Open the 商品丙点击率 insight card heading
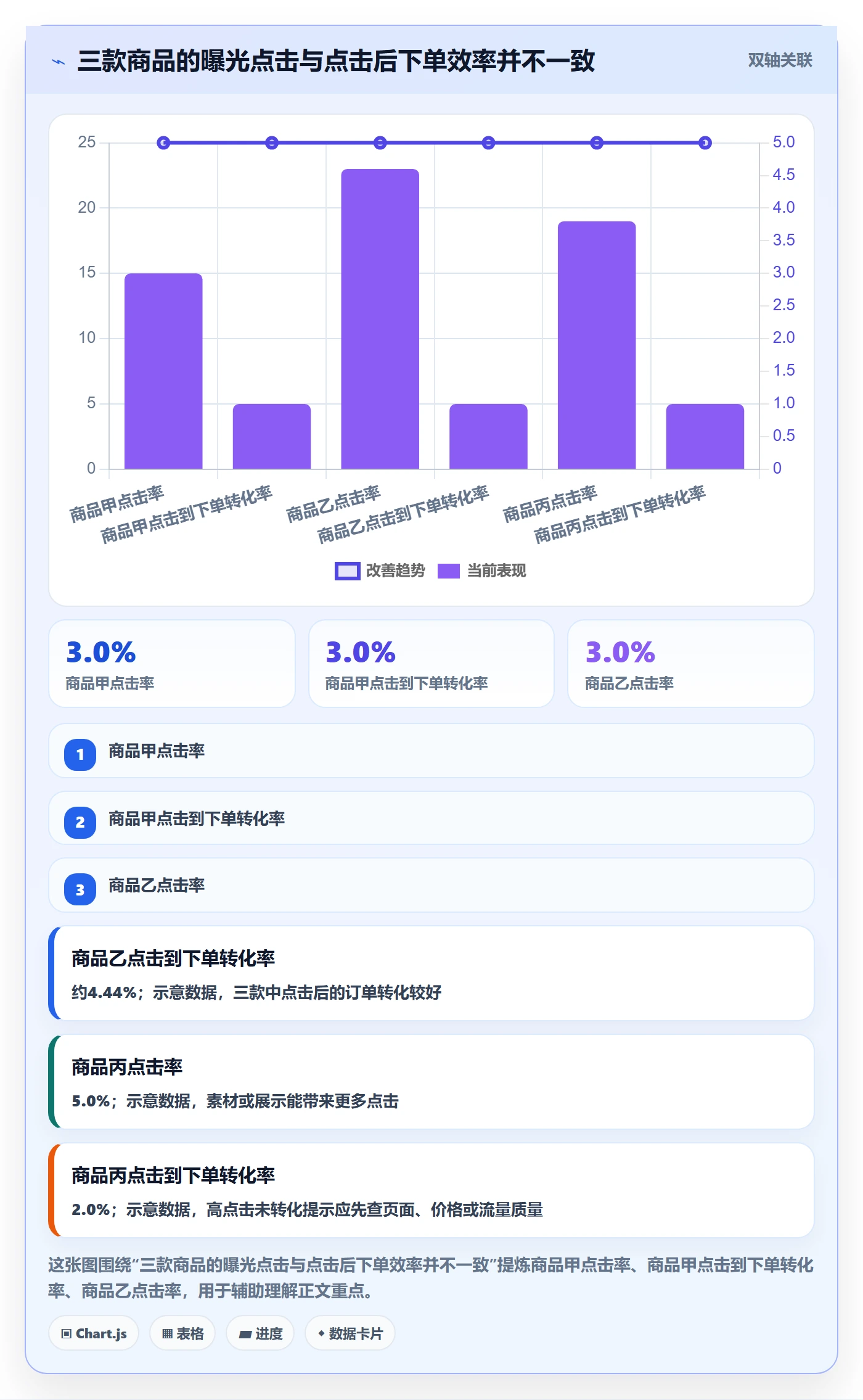The width and height of the screenshot is (863, 1400). (x=127, y=1067)
